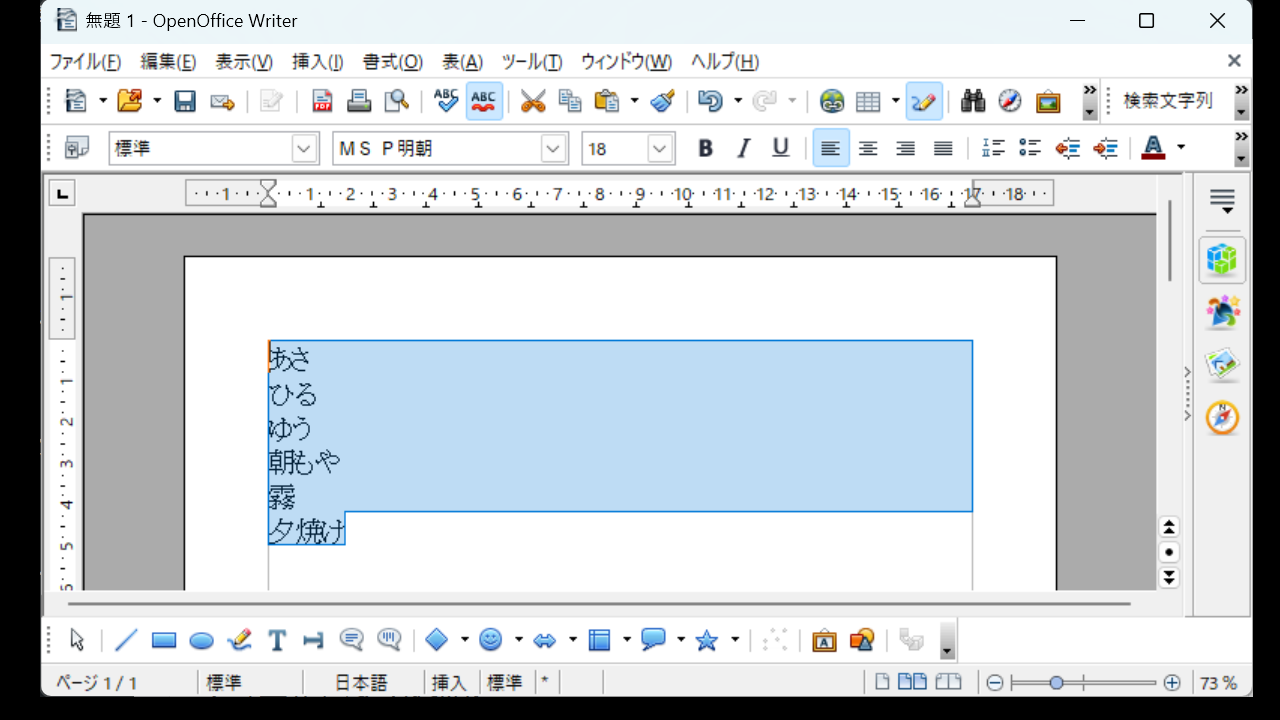
Task: Select the Rectangle drawing tool
Action: coord(164,640)
